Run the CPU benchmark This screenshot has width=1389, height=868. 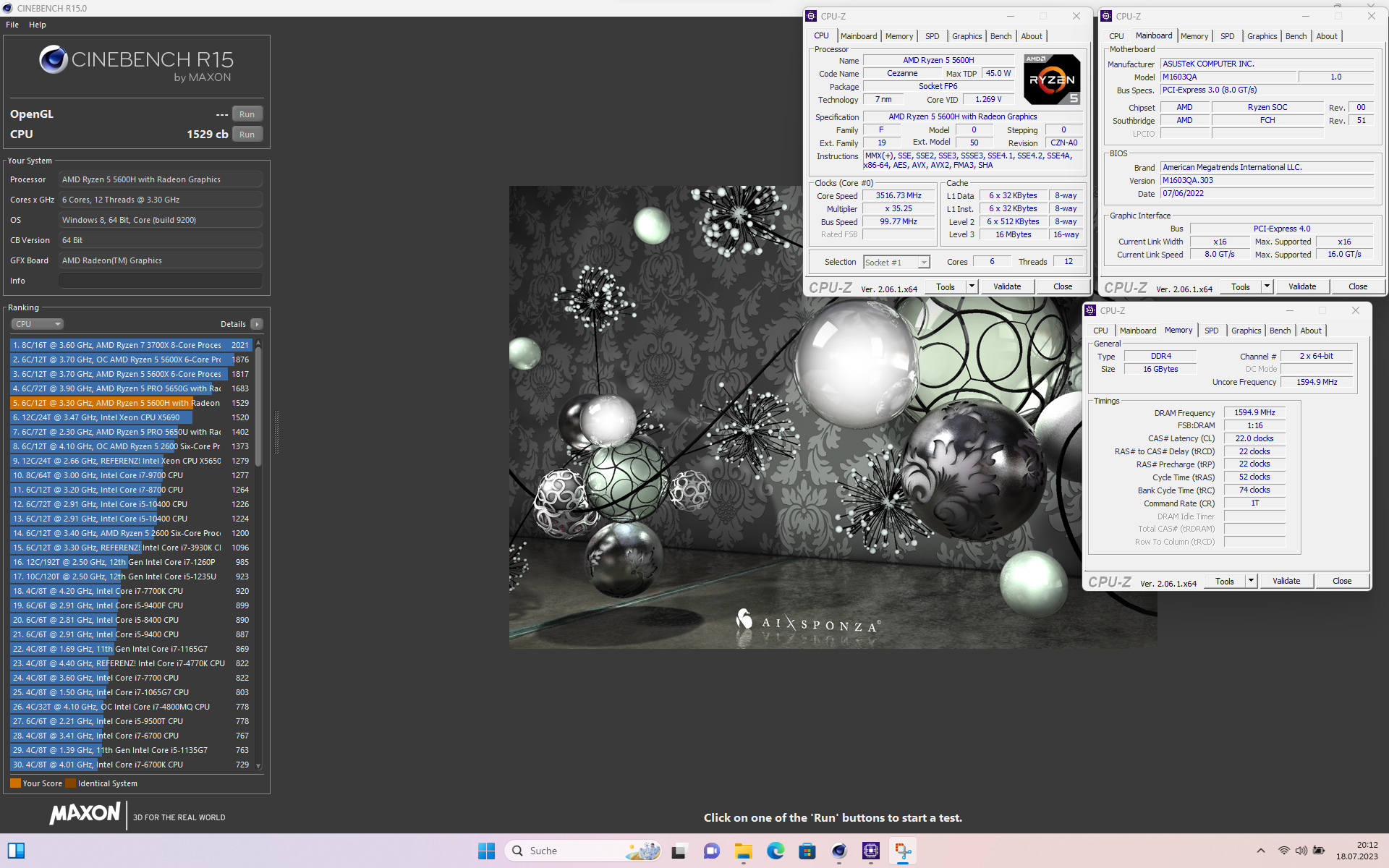[247, 135]
